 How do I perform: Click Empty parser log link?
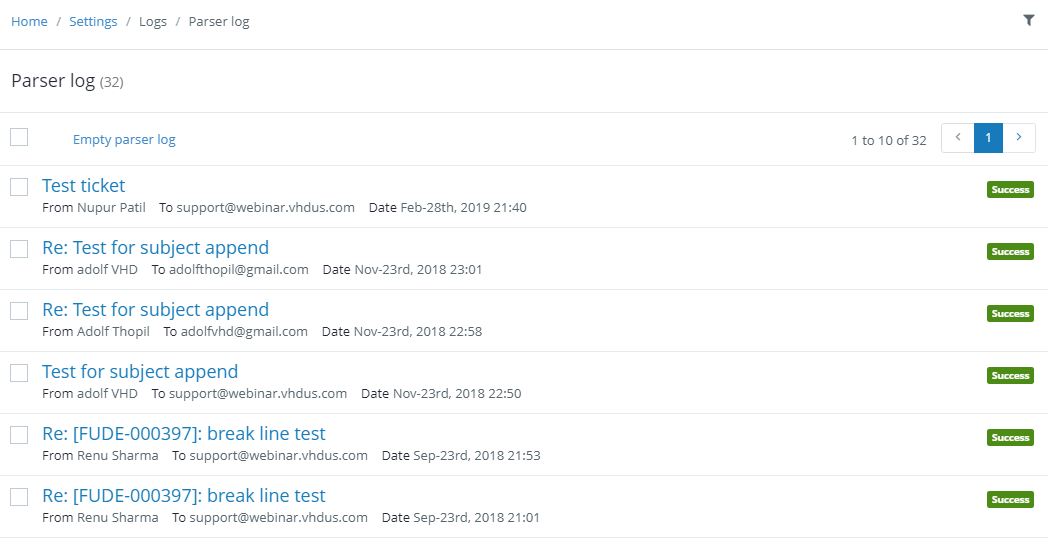tap(124, 139)
